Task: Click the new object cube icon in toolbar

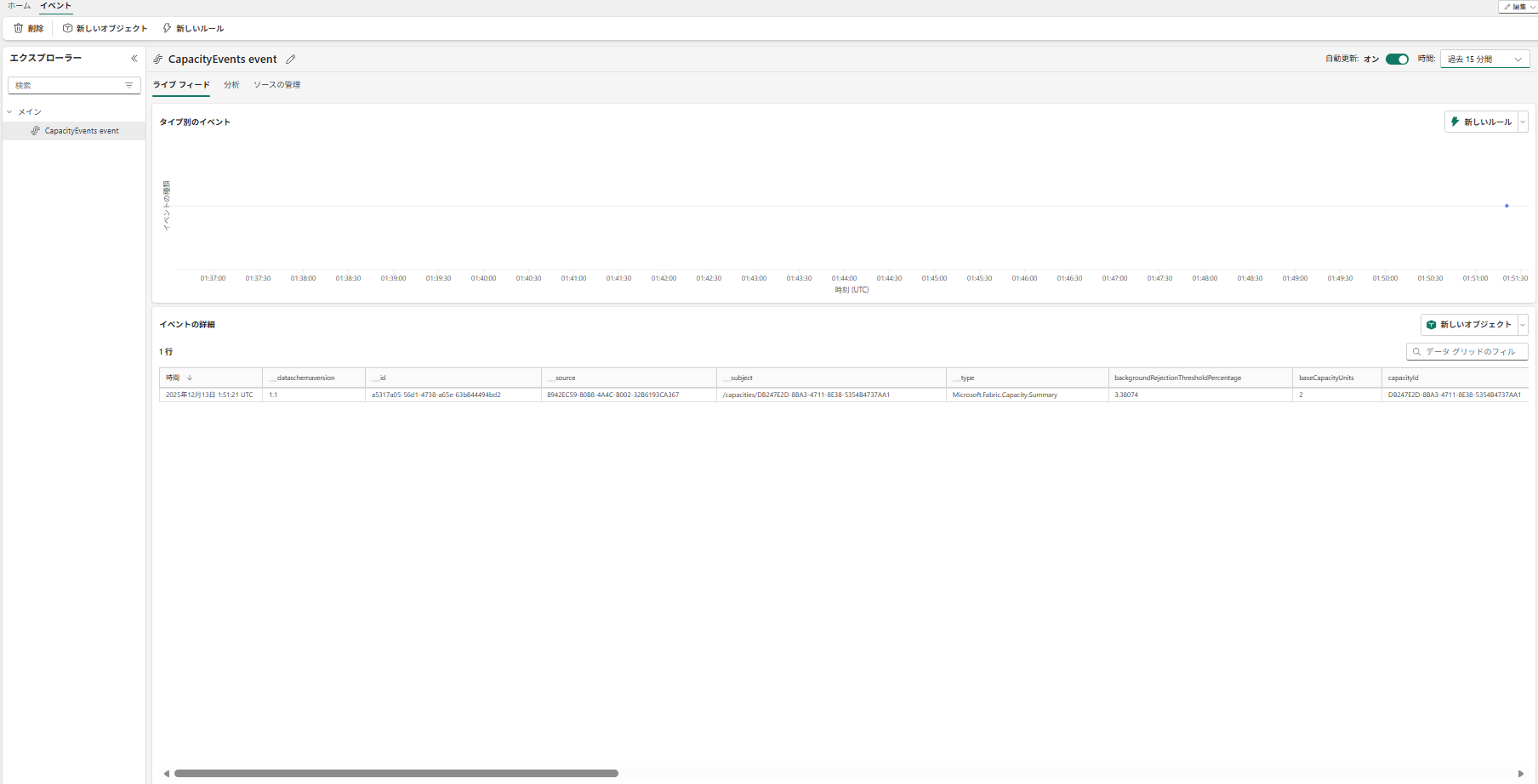Action: click(x=67, y=28)
